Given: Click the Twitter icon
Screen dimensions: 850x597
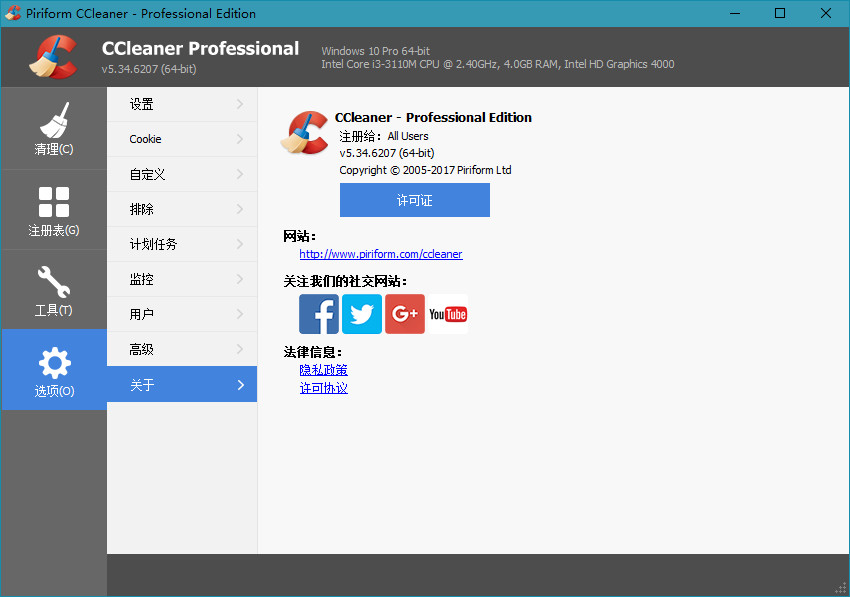Looking at the screenshot, I should click(362, 314).
